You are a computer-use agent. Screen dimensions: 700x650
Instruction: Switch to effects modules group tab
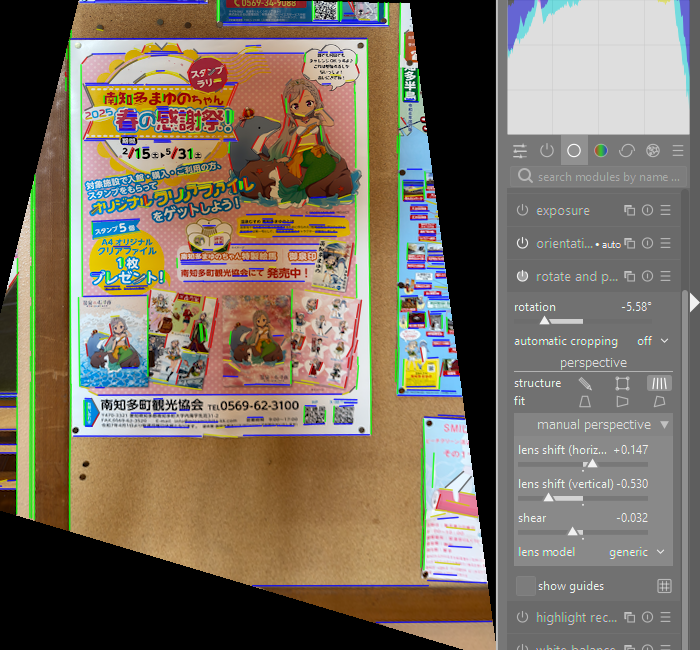pyautogui.click(x=653, y=151)
